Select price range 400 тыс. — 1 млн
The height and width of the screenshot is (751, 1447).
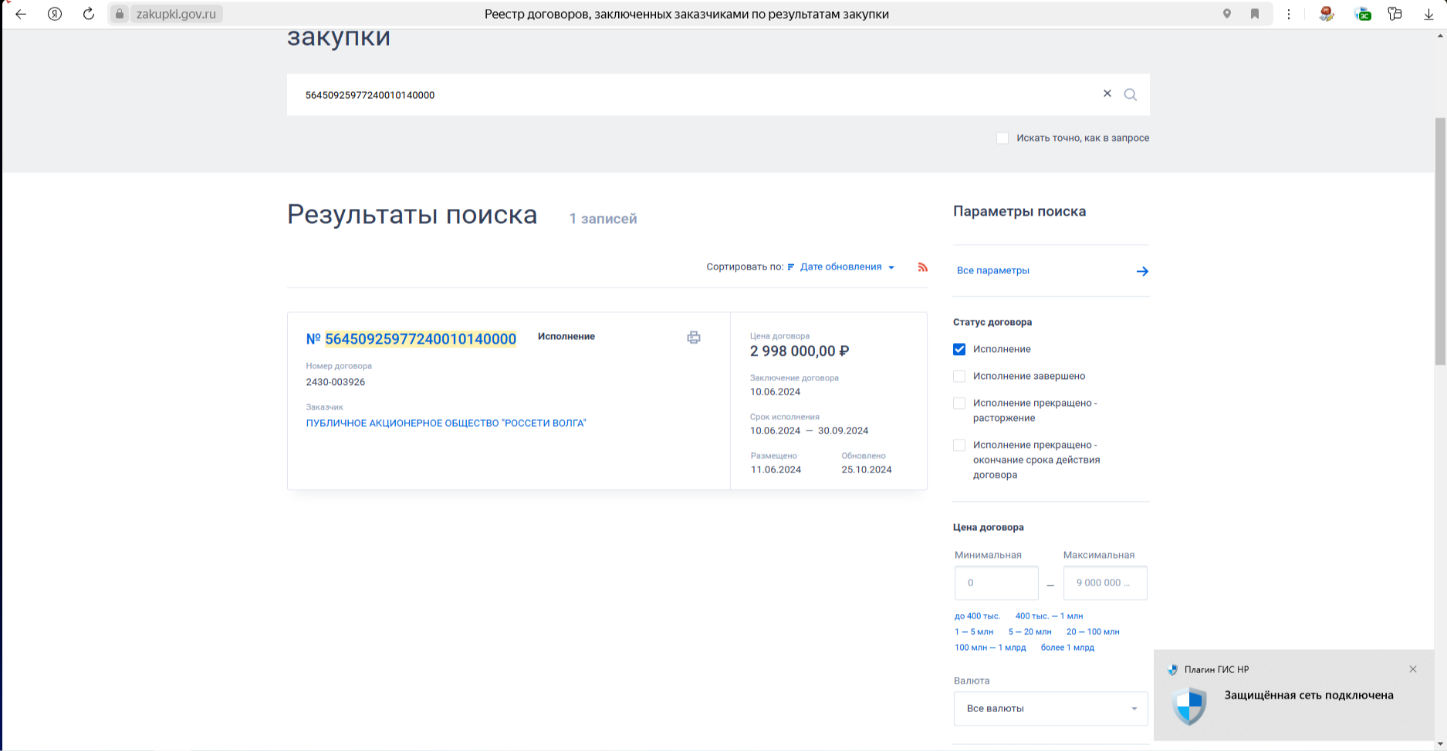[x=1049, y=616]
